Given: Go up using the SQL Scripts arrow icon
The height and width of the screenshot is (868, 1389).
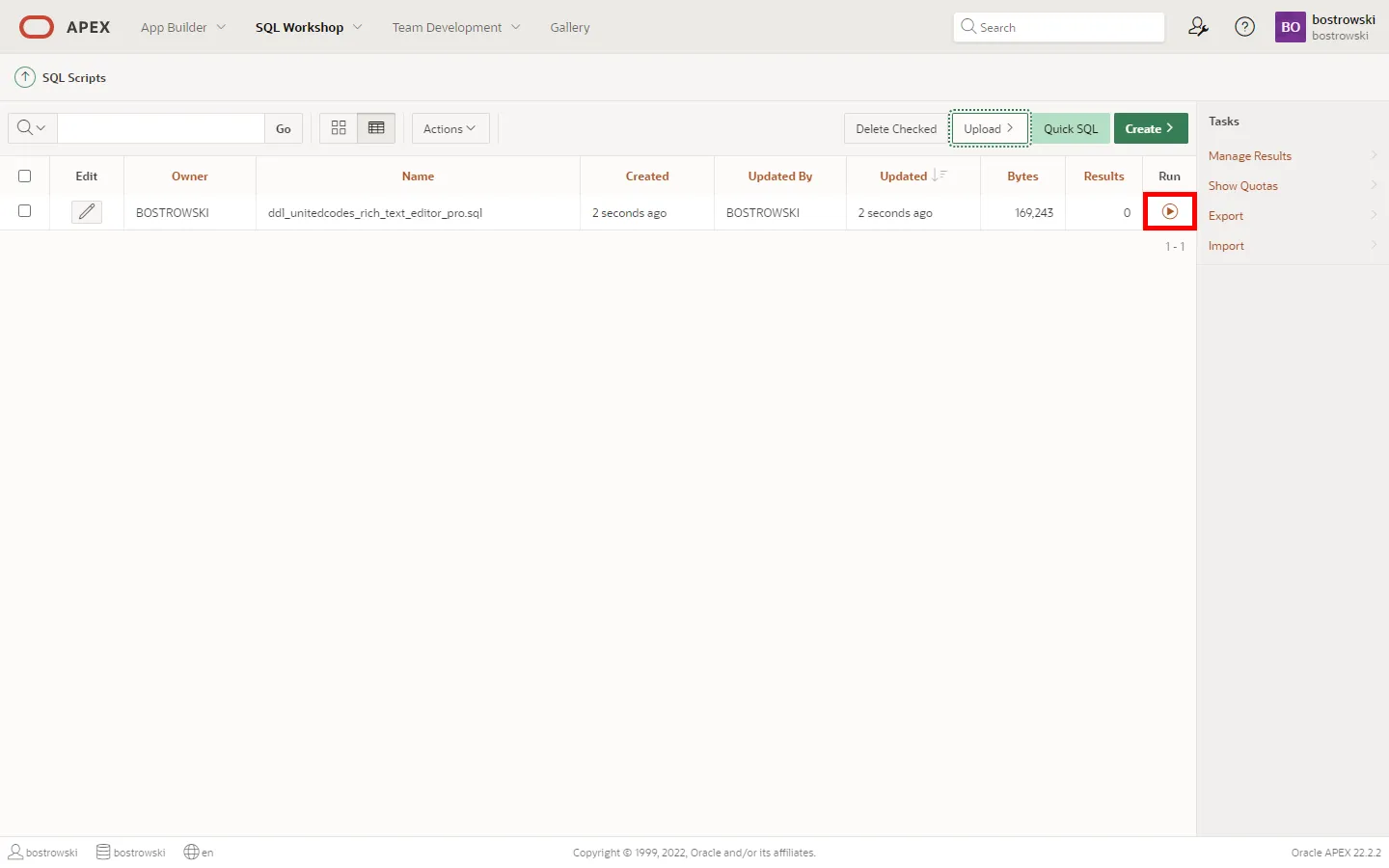Looking at the screenshot, I should [x=25, y=77].
